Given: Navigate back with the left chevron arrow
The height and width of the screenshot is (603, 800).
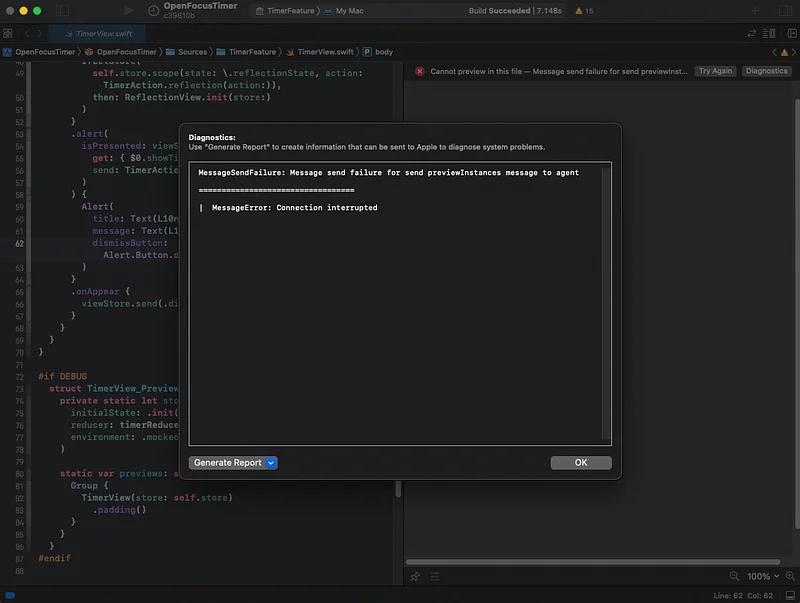Looking at the screenshot, I should (26, 33).
